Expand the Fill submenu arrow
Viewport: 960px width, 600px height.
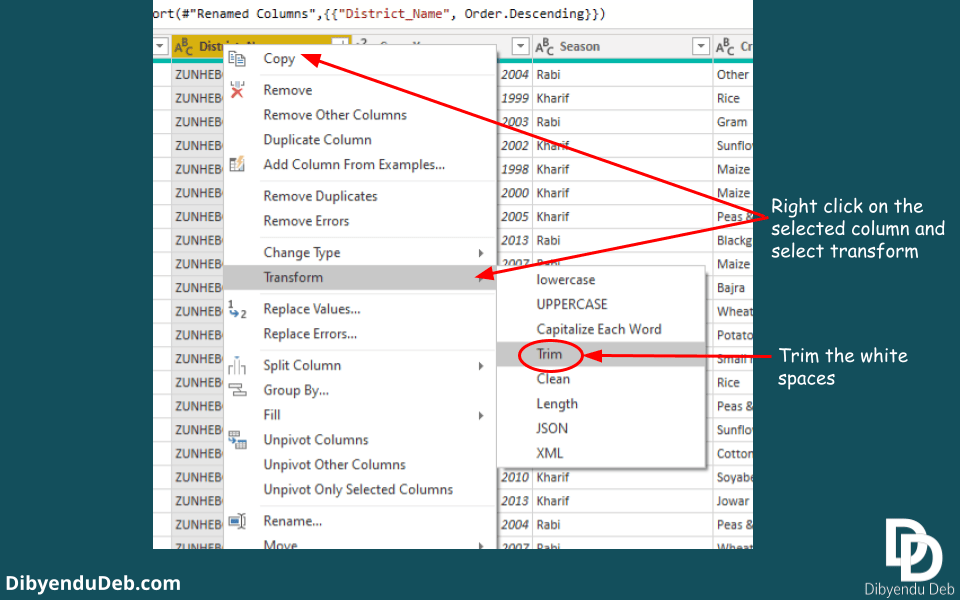click(x=481, y=415)
